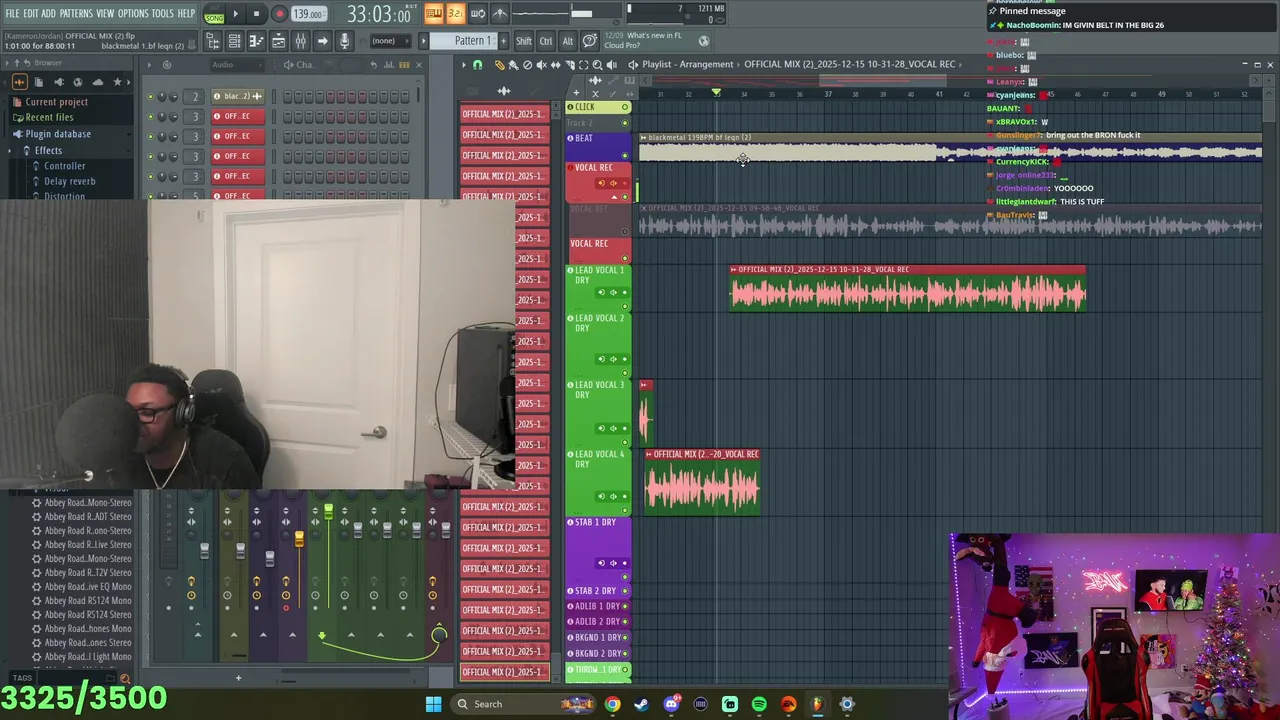Select the Playlist Select tool

pyautogui.click(x=584, y=65)
